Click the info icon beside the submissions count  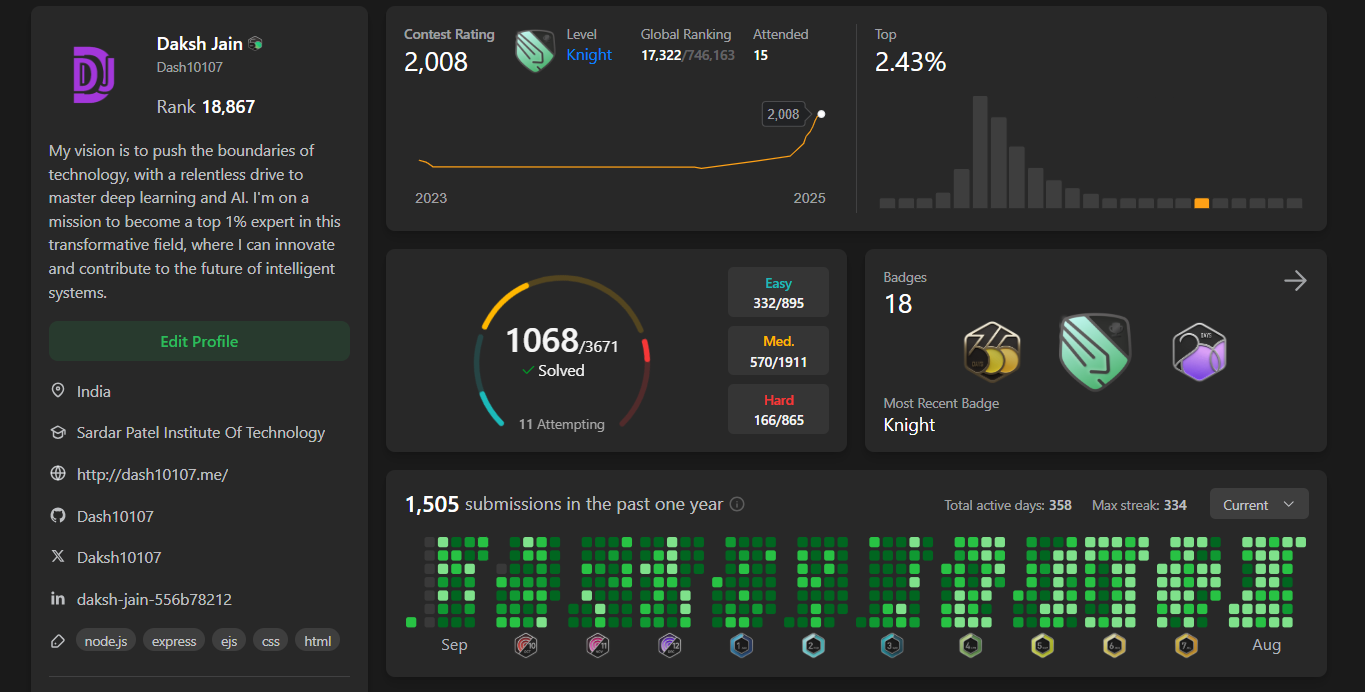click(x=737, y=504)
